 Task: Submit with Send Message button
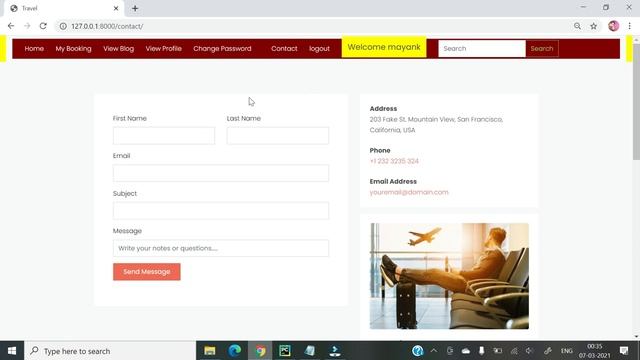(x=147, y=272)
